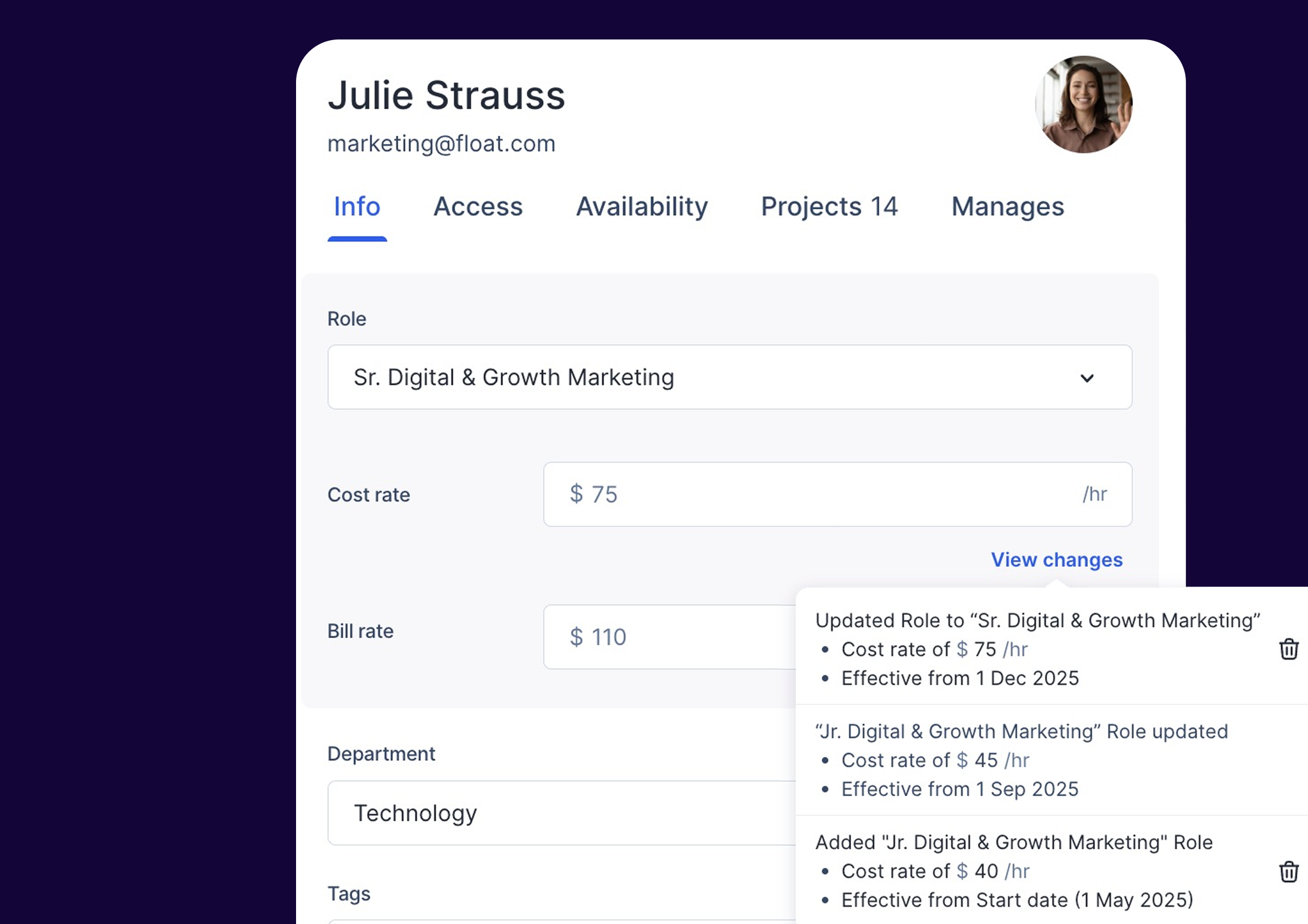
Task: Return to the Info tab
Action: pos(356,207)
